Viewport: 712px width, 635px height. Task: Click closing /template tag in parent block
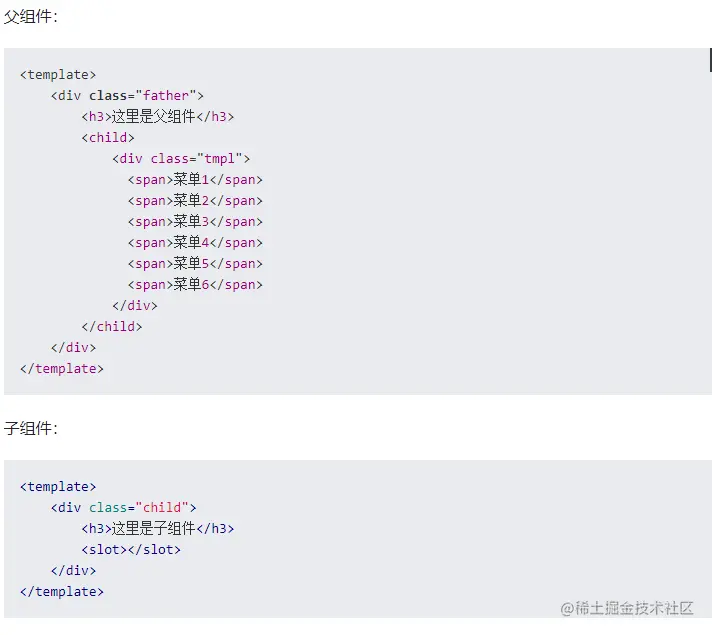[x=61, y=368]
